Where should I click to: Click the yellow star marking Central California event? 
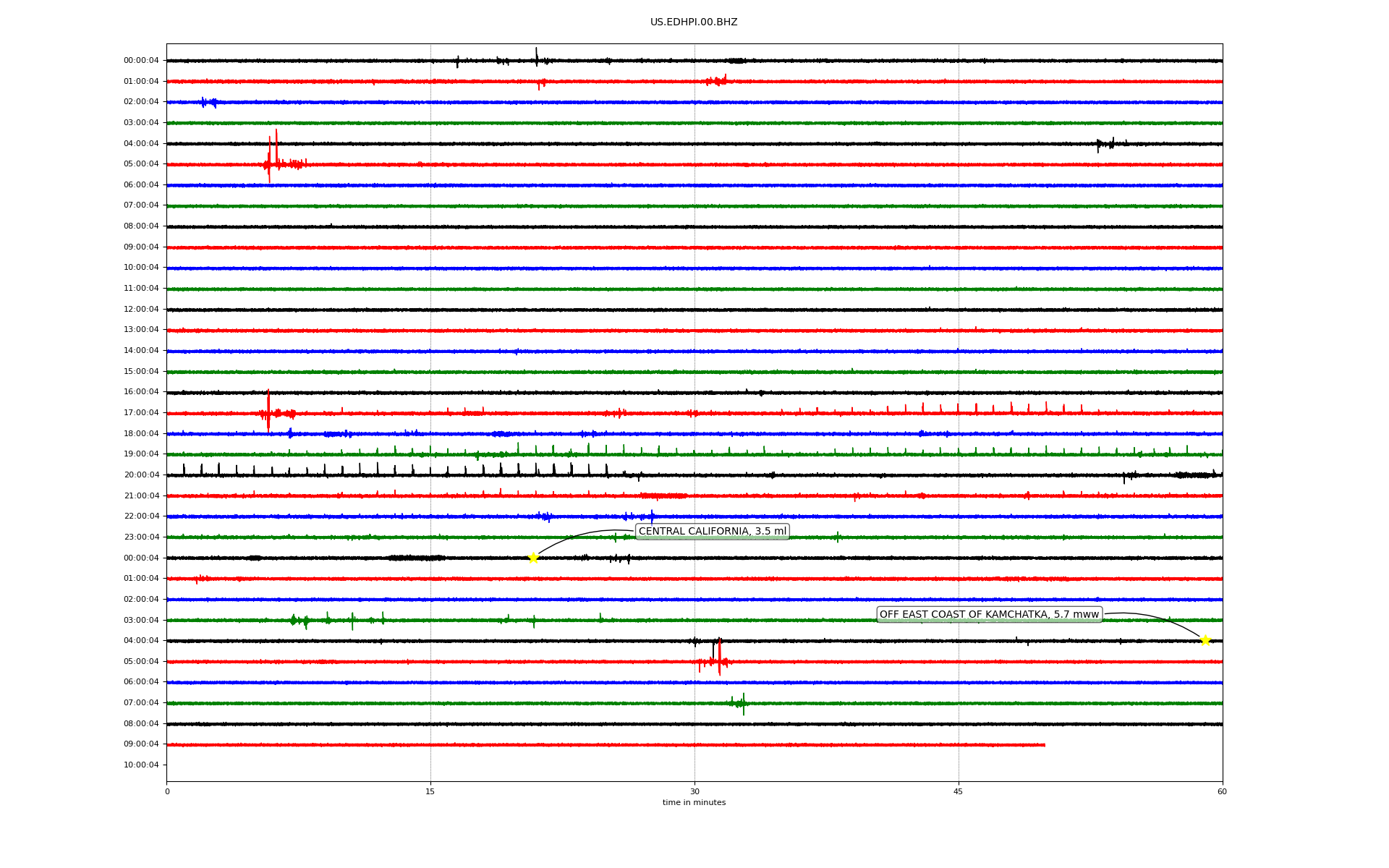[533, 558]
